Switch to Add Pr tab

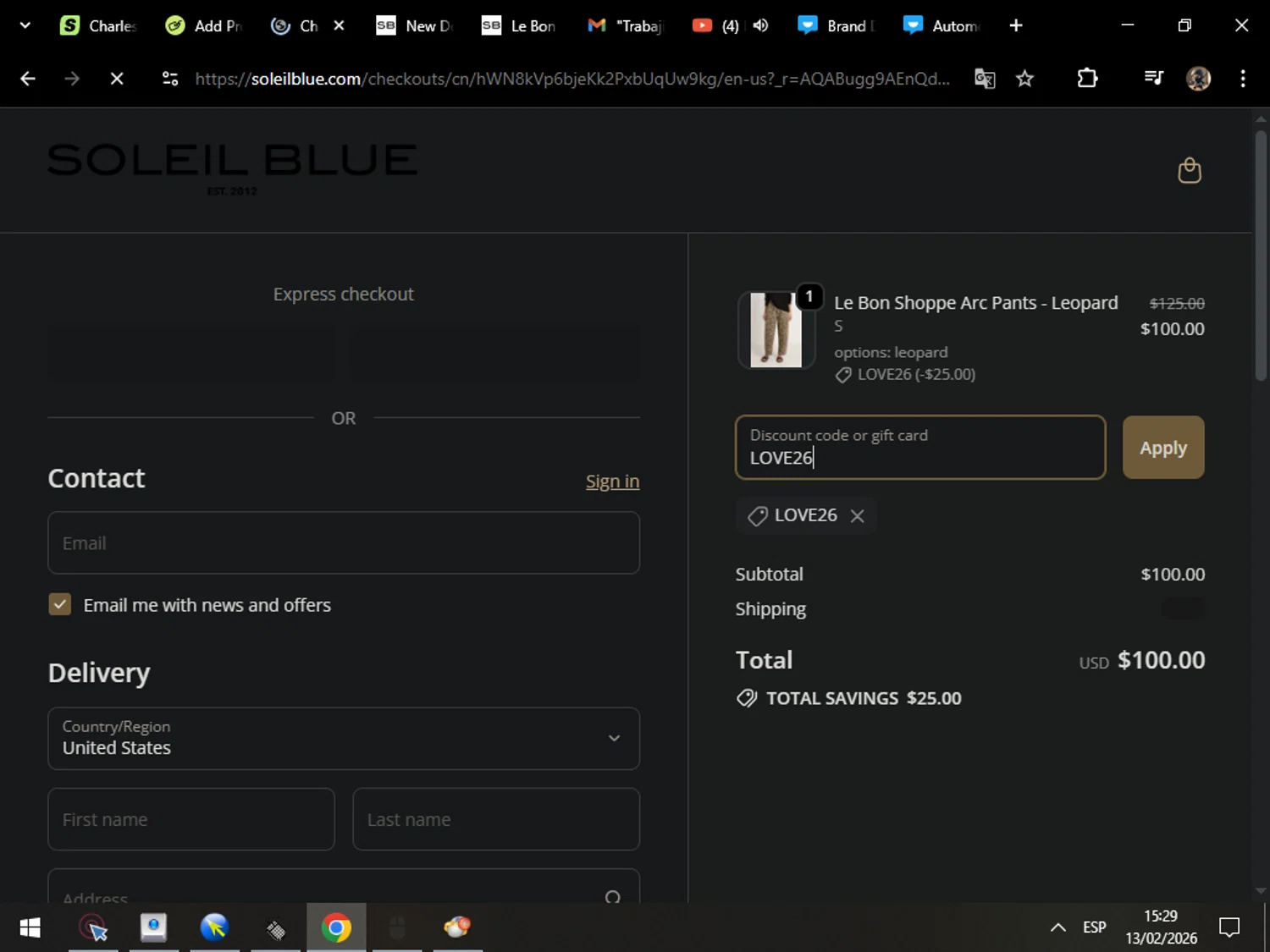coord(203,25)
